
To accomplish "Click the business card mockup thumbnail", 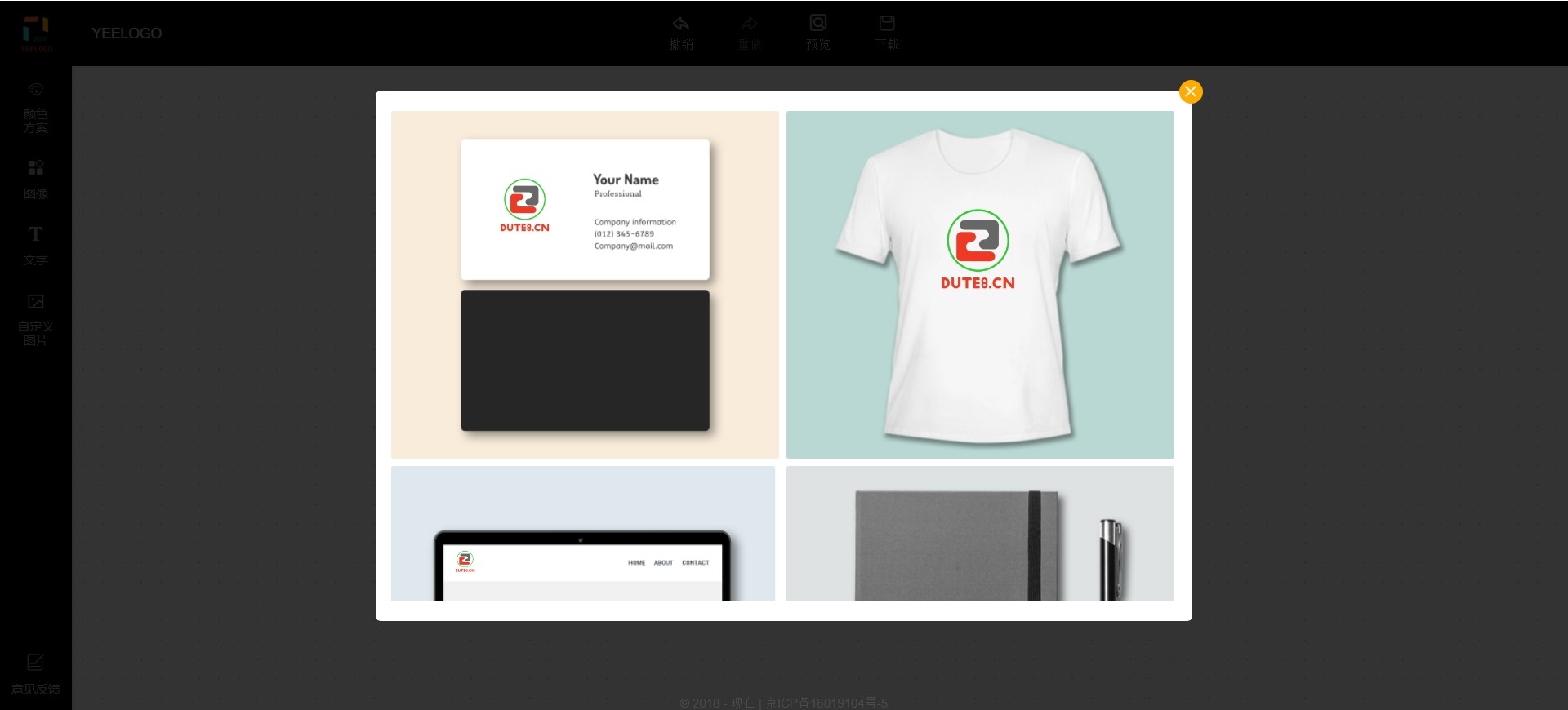I will pos(585,284).
